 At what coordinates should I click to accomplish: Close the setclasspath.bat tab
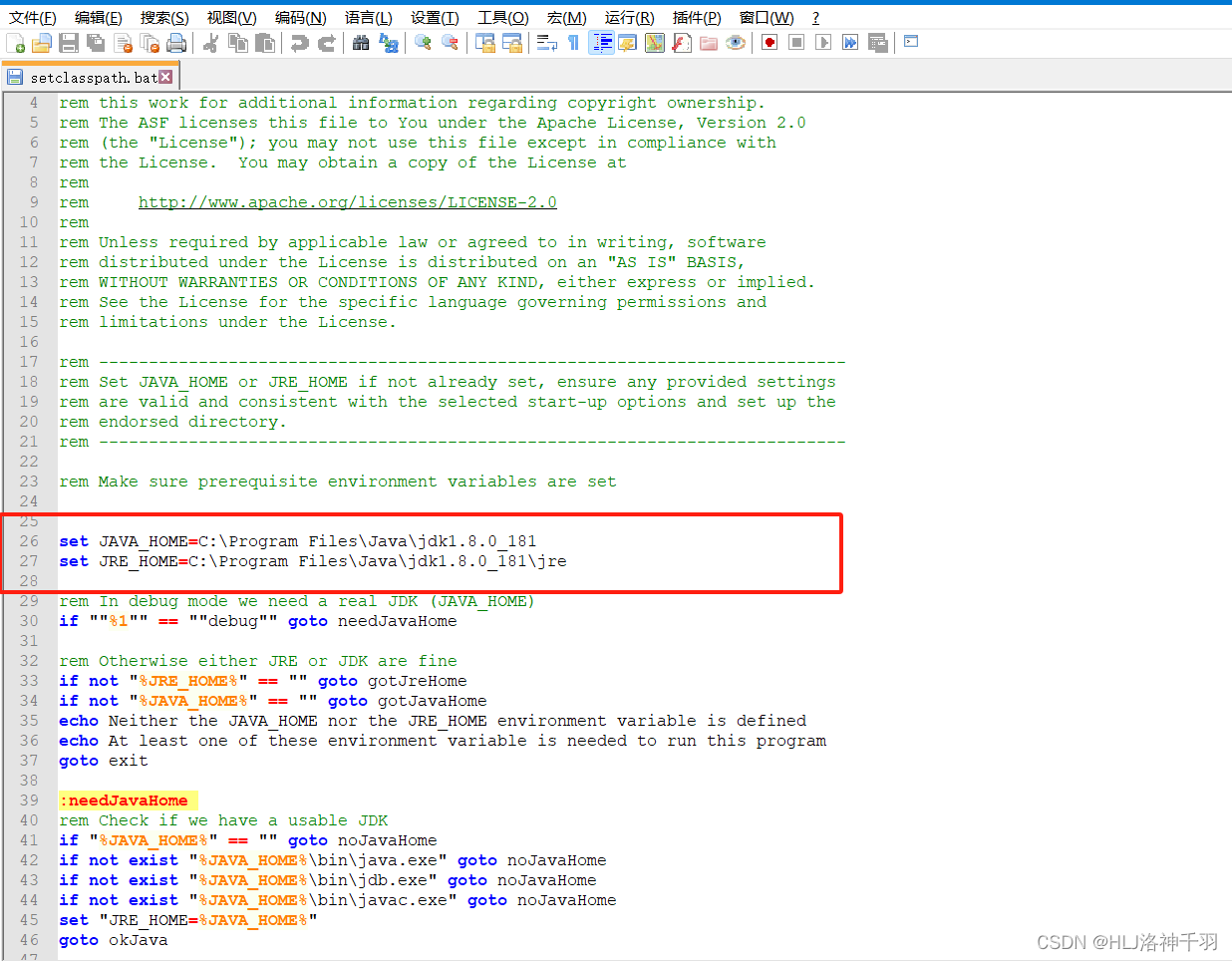coord(164,76)
